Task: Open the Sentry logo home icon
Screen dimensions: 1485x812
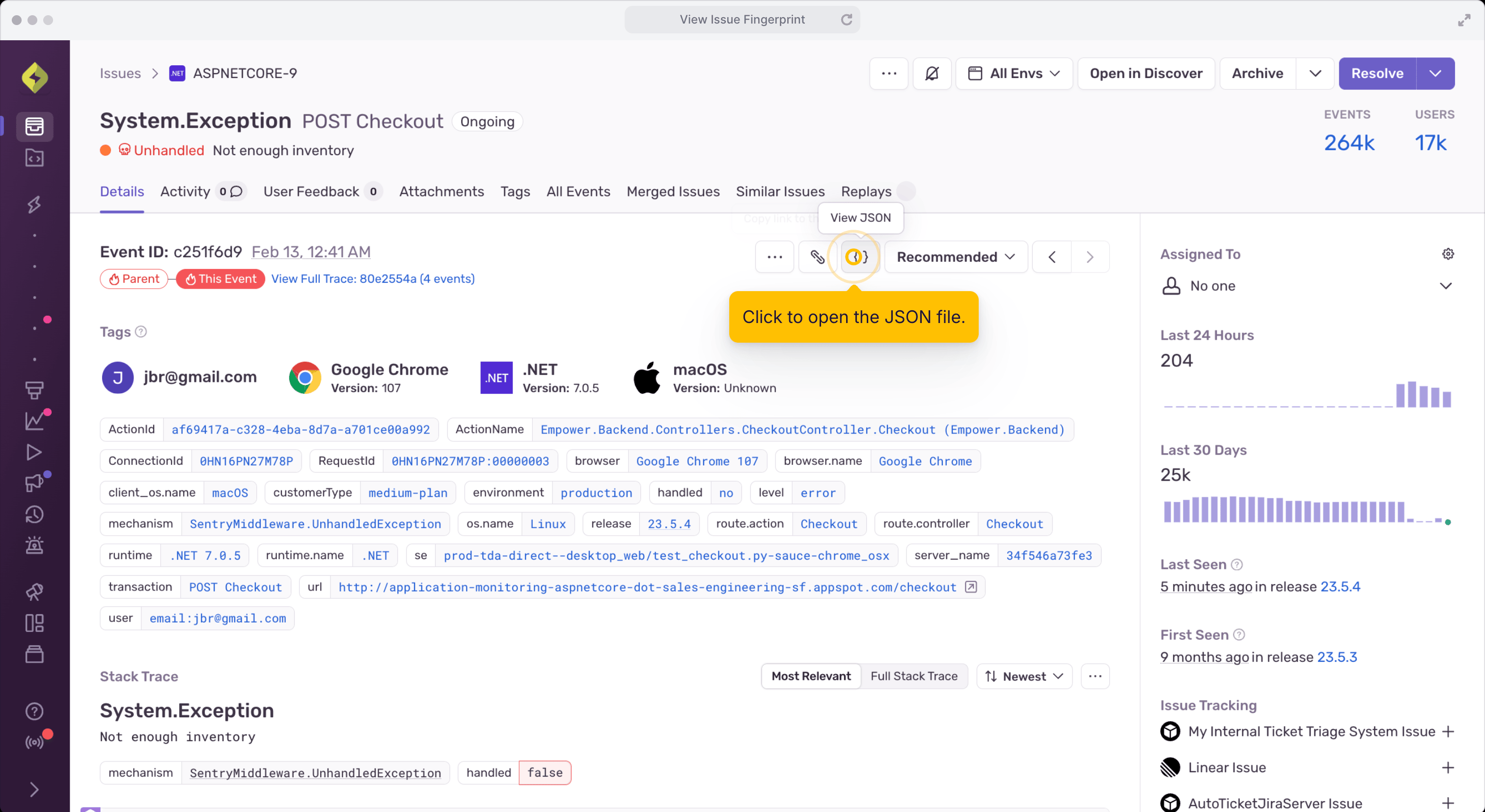Action: [x=34, y=77]
